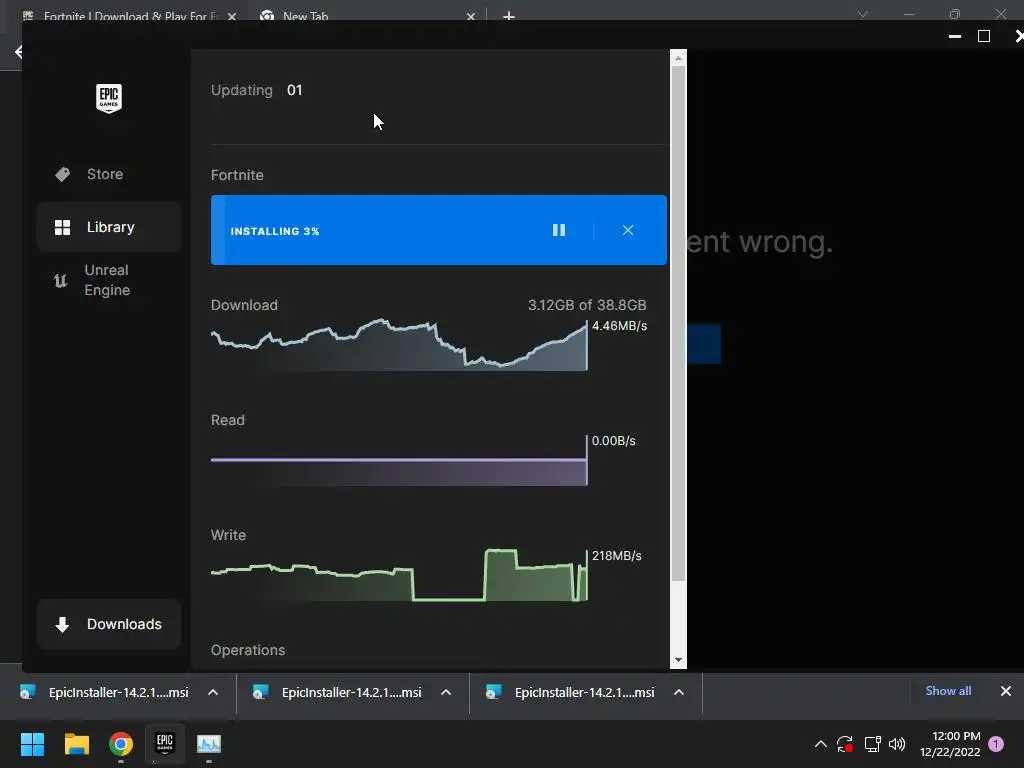Click the Epic Games Launcher taskbar icon
This screenshot has width=1024, height=768.
165,744
